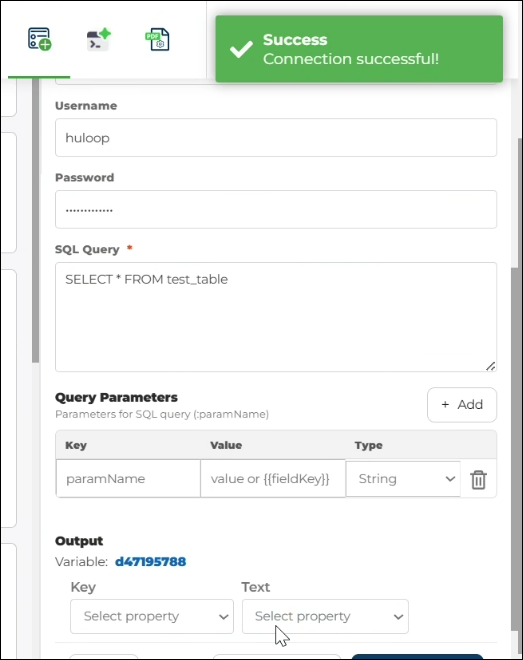Click the SQL Query label
The image size is (523, 660).
click(87, 249)
